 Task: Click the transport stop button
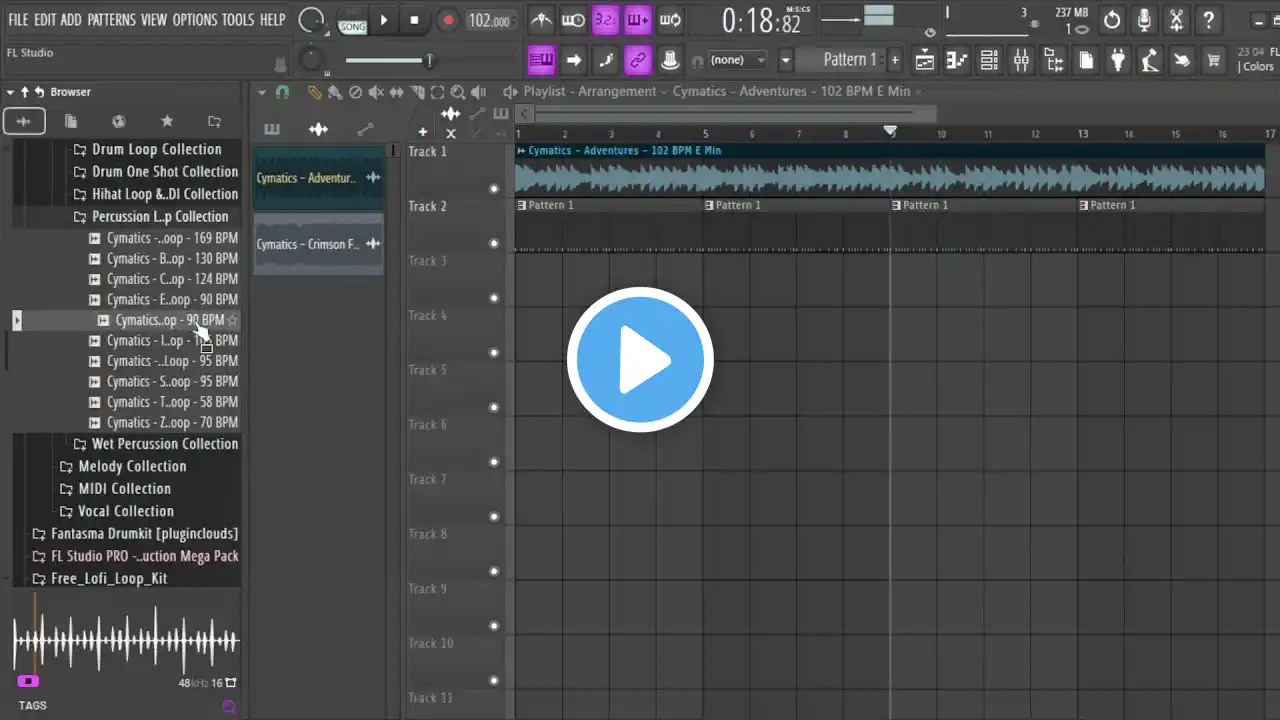[x=414, y=20]
